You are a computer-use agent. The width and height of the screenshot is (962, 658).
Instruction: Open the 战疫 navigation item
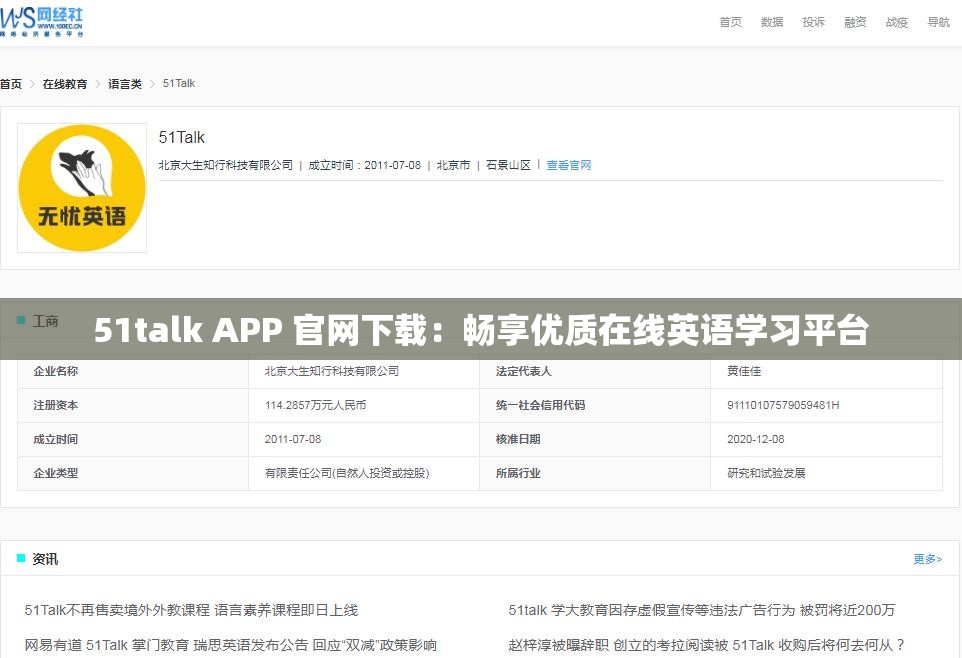(x=896, y=21)
